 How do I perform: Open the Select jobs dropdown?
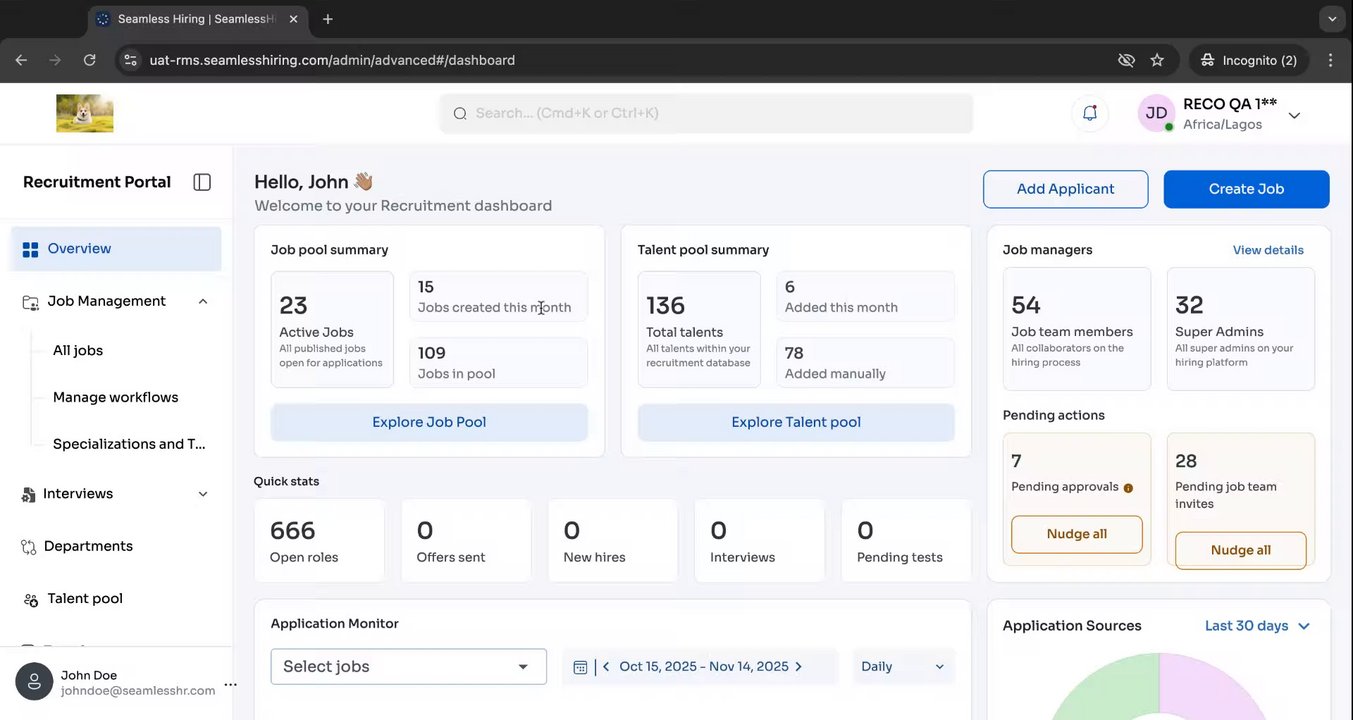tap(408, 667)
